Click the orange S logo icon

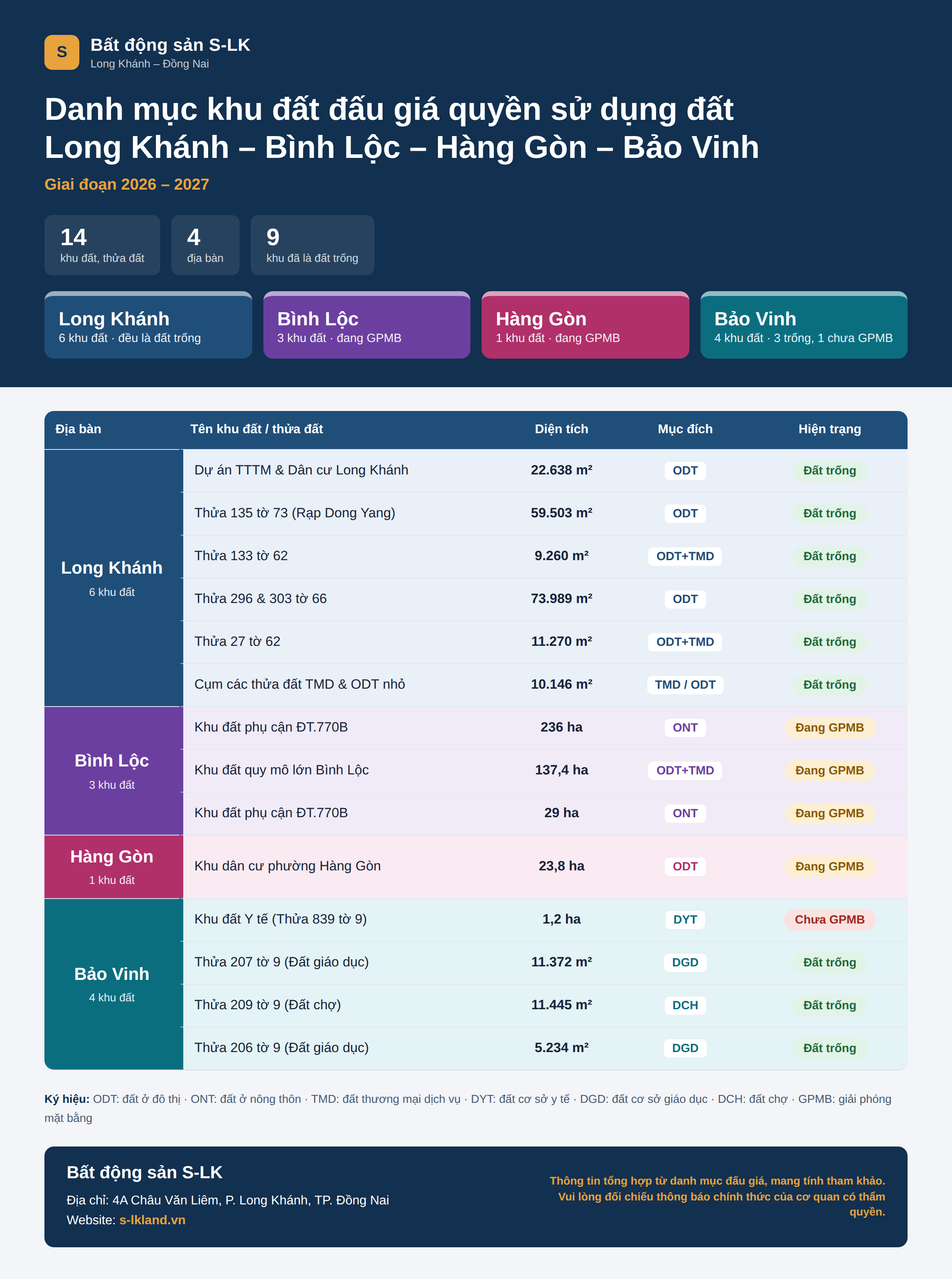pos(61,52)
